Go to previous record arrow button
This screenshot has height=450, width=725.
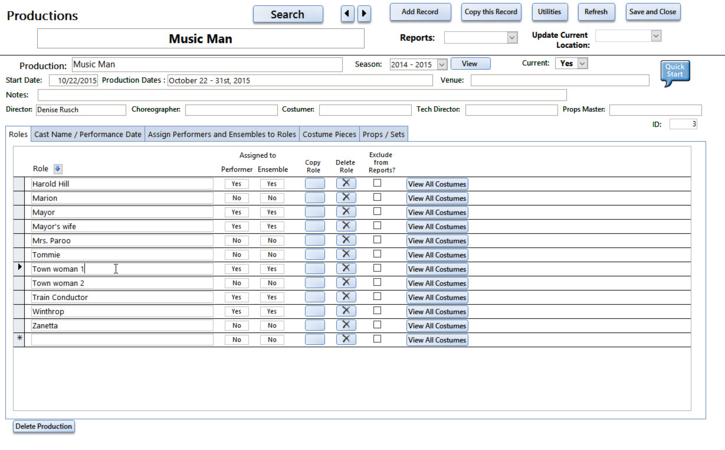[347, 13]
